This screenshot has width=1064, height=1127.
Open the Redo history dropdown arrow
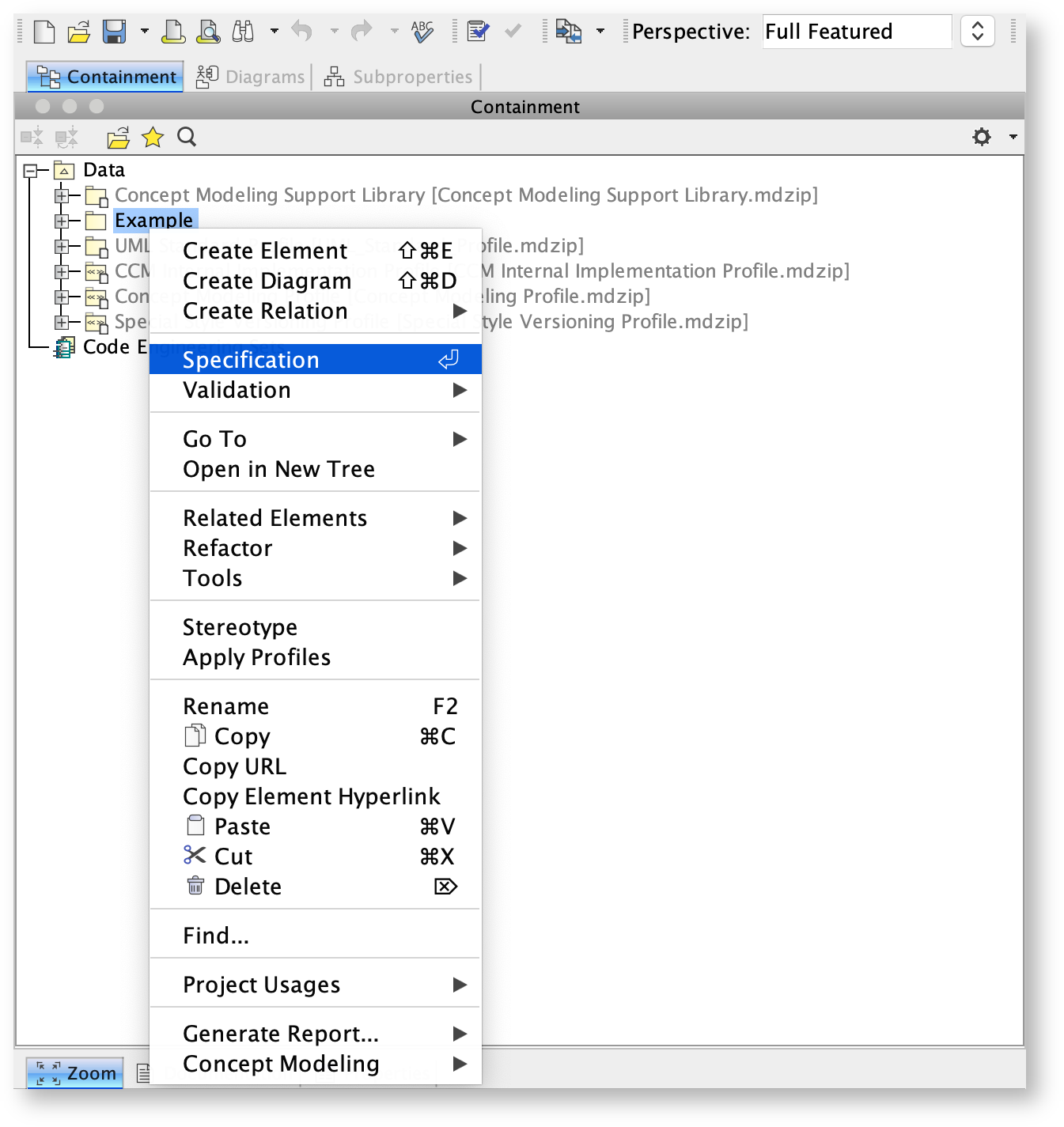coord(394,32)
